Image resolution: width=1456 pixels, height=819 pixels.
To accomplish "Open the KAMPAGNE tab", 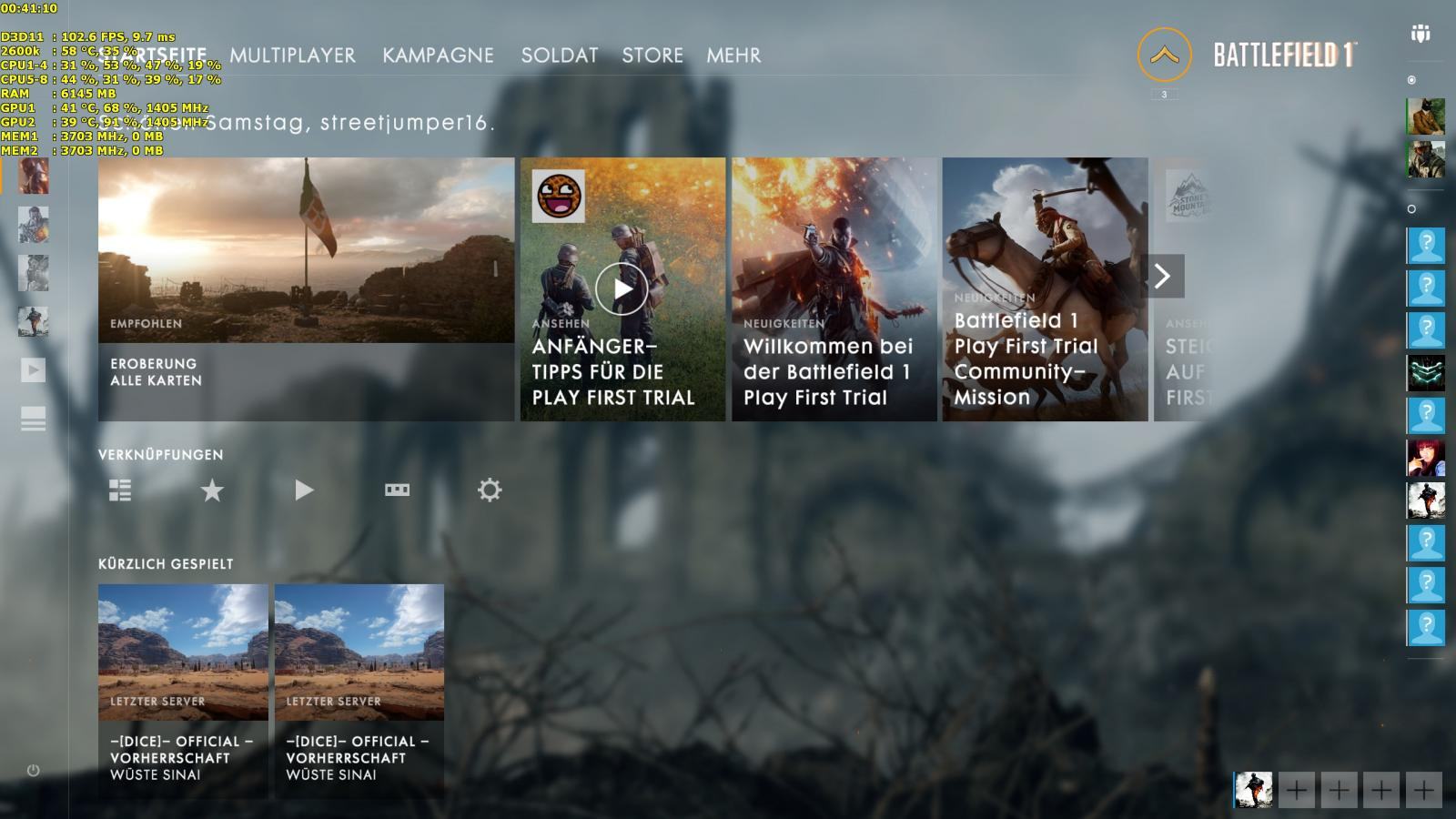I will click(438, 56).
